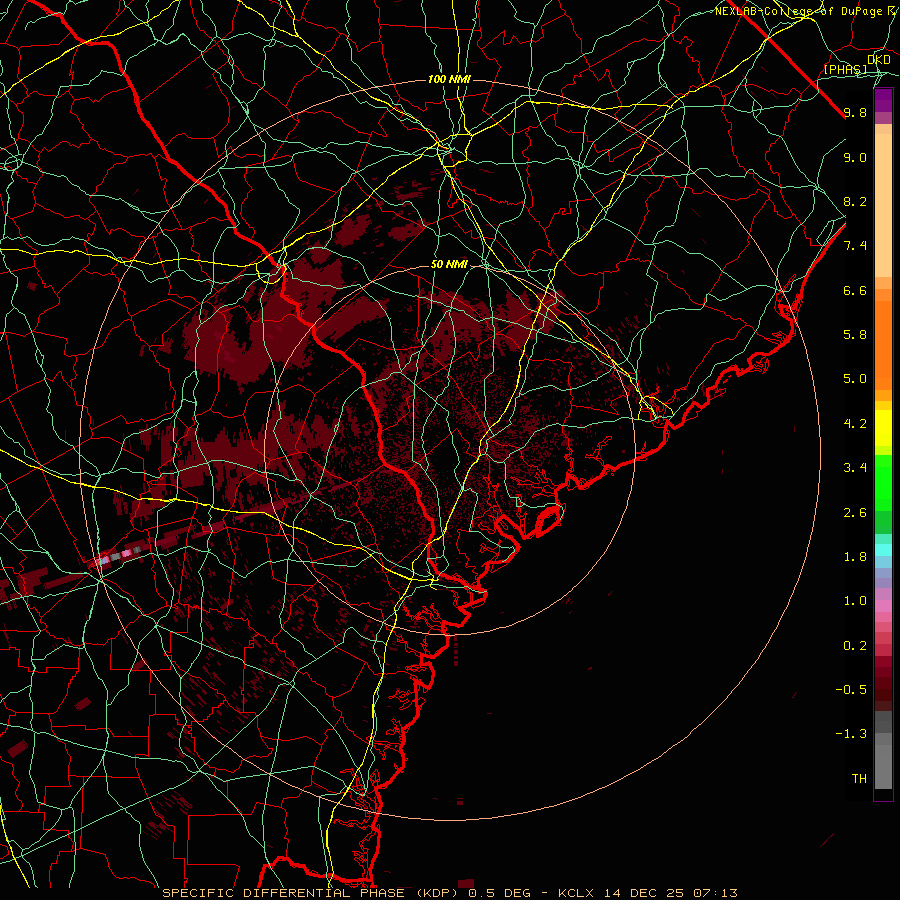Image resolution: width=900 pixels, height=900 pixels.
Task: Click the 100 NMI range ring label
Action: [449, 79]
